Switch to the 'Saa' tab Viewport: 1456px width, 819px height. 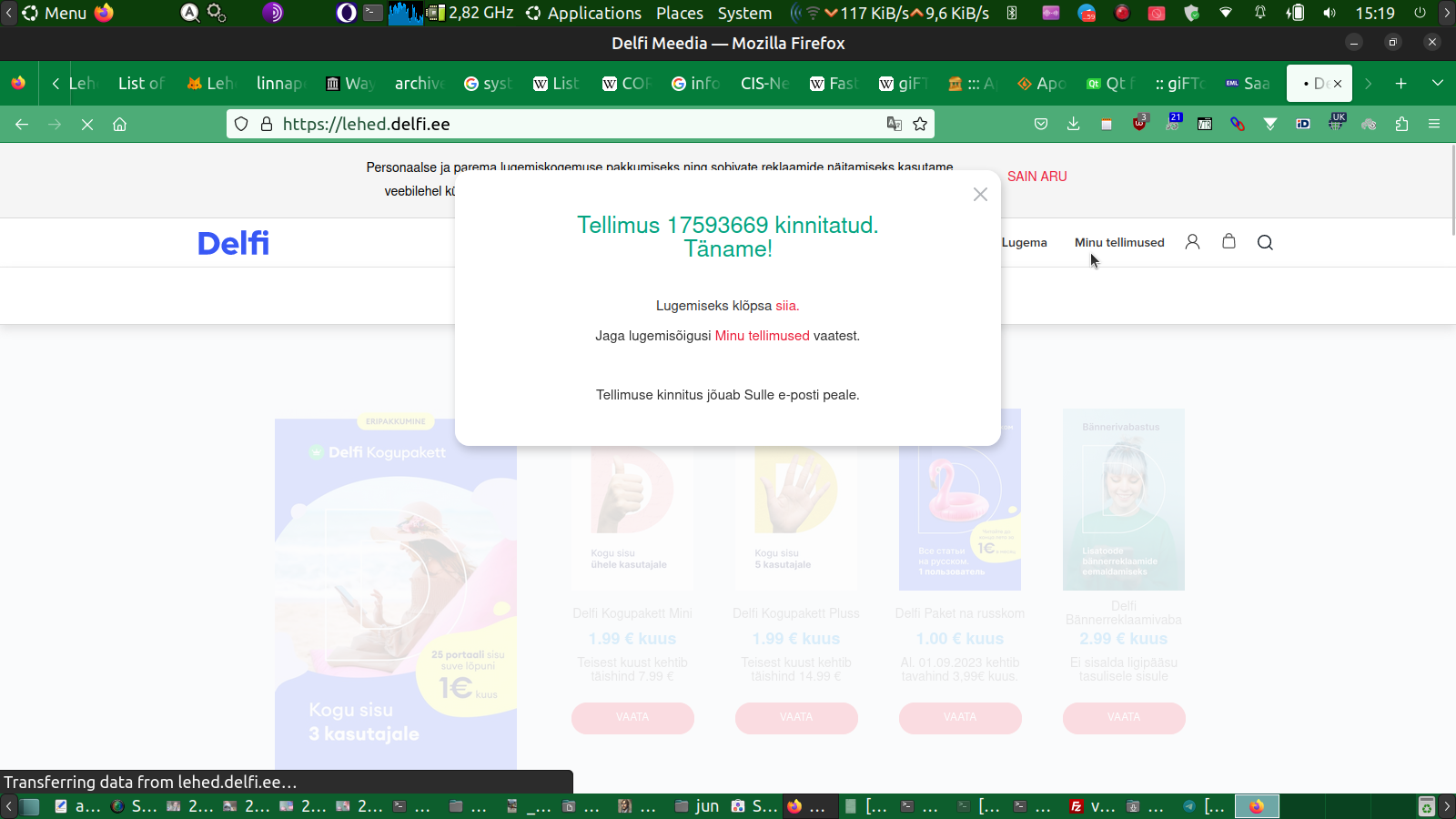click(1249, 84)
